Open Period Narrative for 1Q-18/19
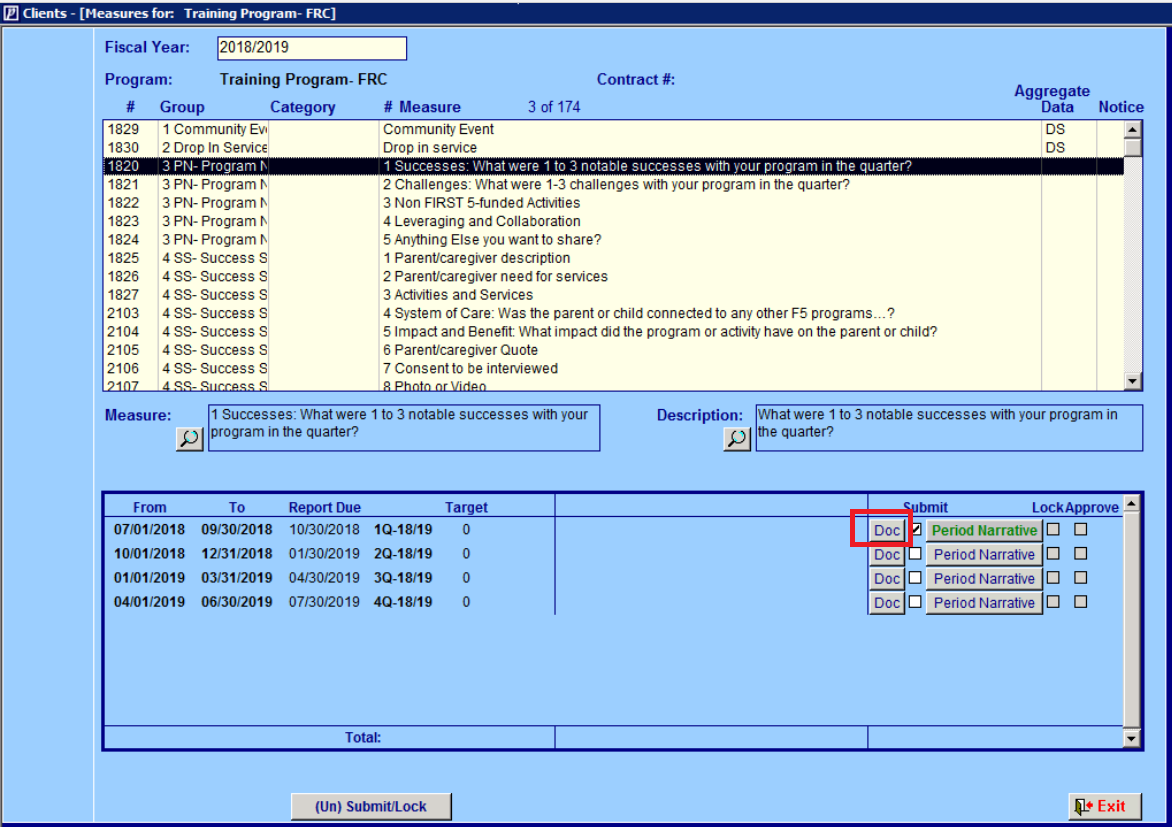The height and width of the screenshot is (827, 1172). click(x=984, y=530)
